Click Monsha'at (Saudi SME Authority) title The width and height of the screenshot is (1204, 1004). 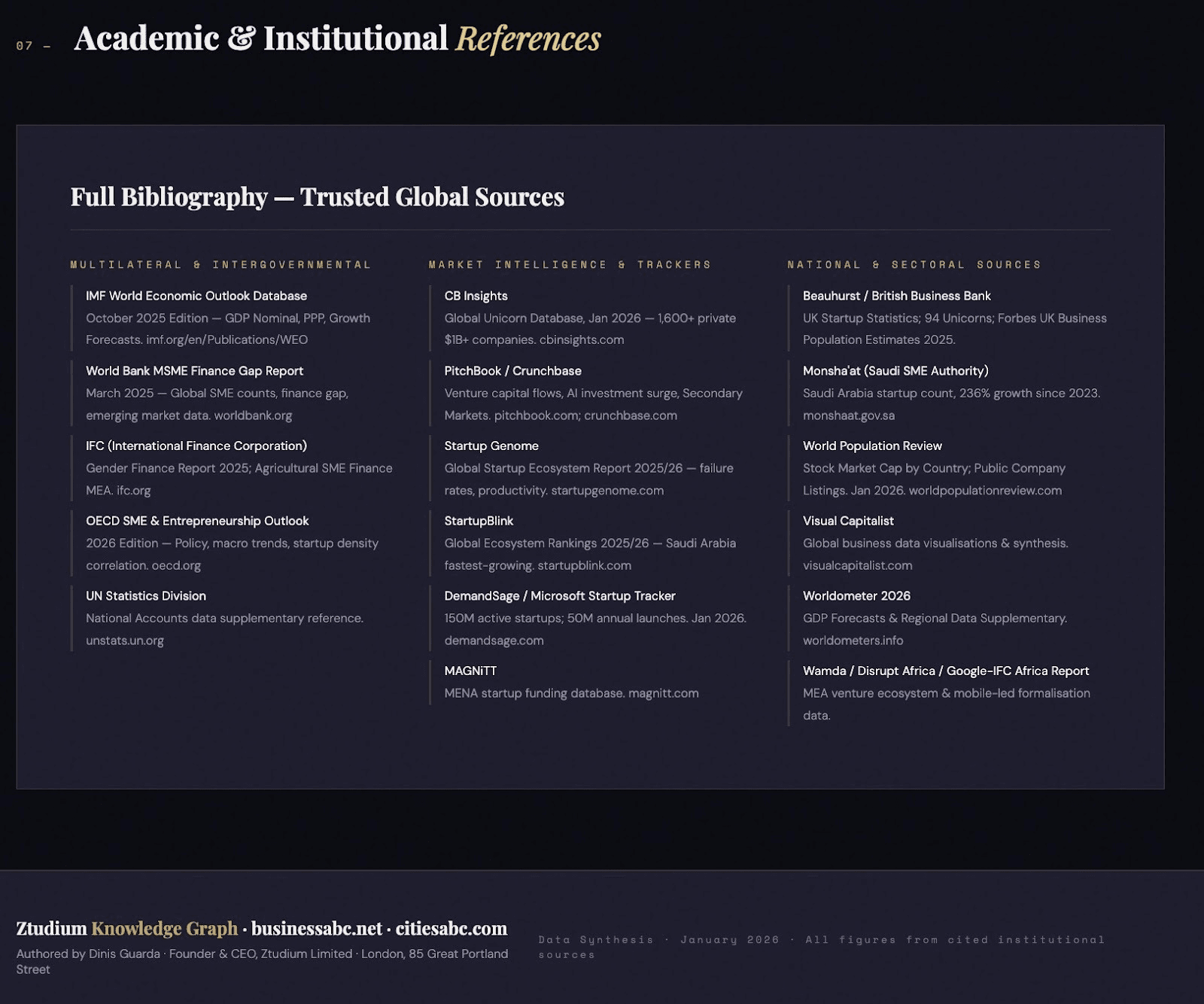[x=895, y=371]
